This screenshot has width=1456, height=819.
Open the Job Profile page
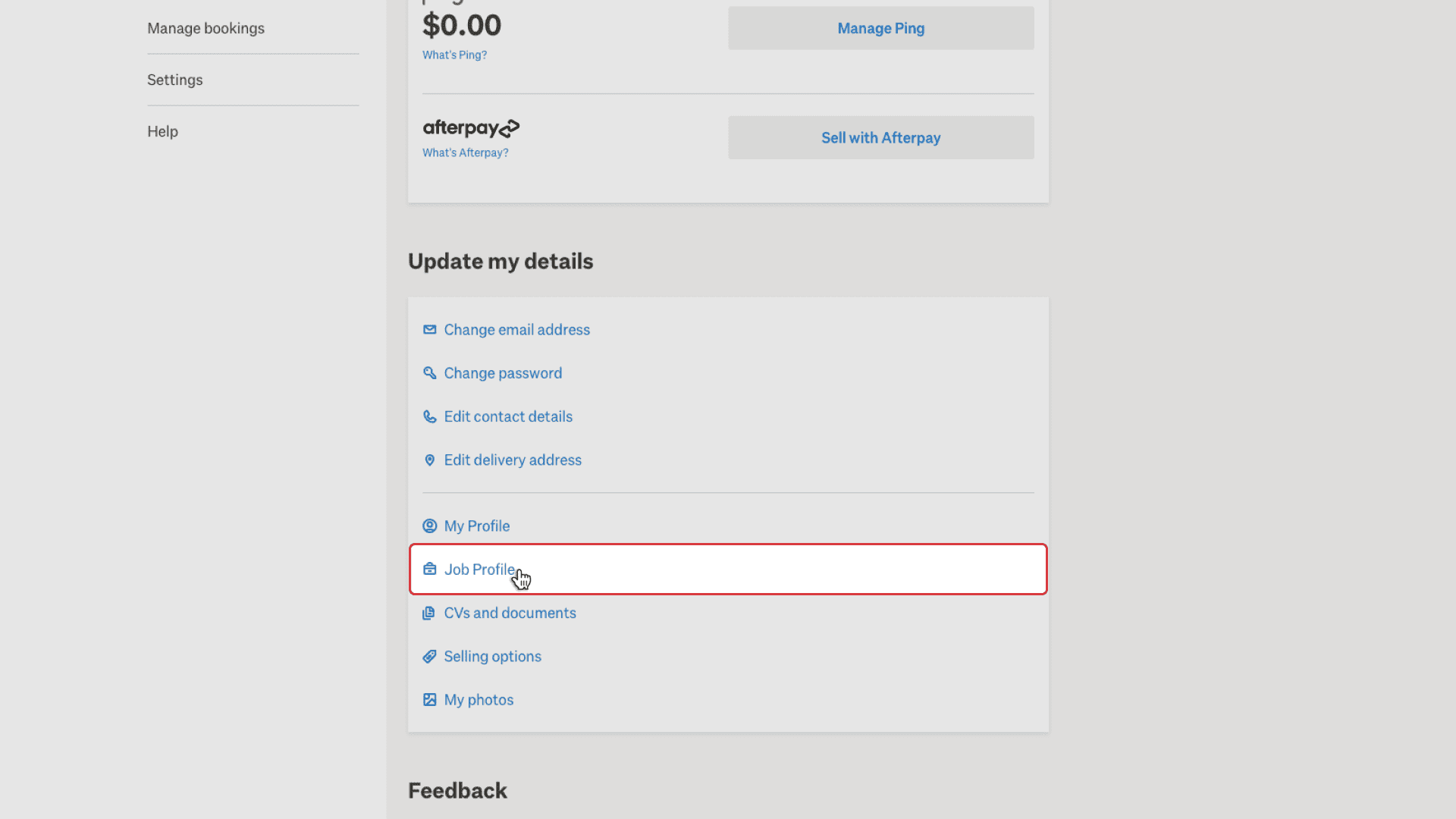(x=480, y=569)
